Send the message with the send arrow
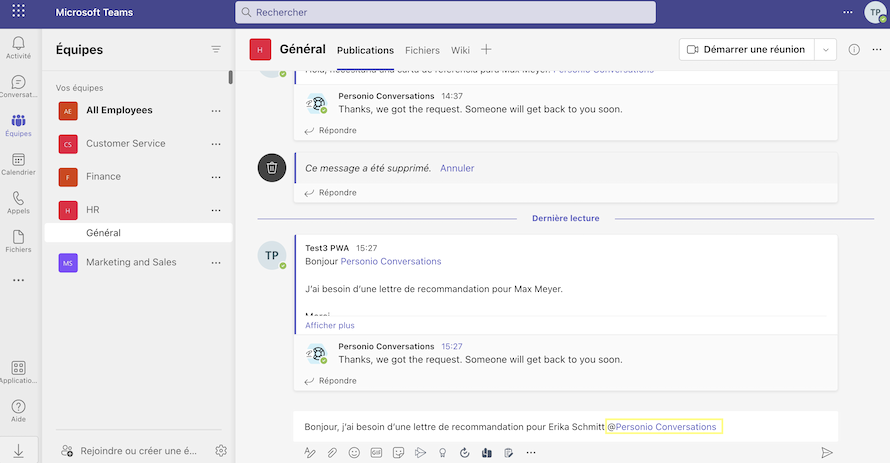Screen dimensions: 890x463 pos(827,452)
